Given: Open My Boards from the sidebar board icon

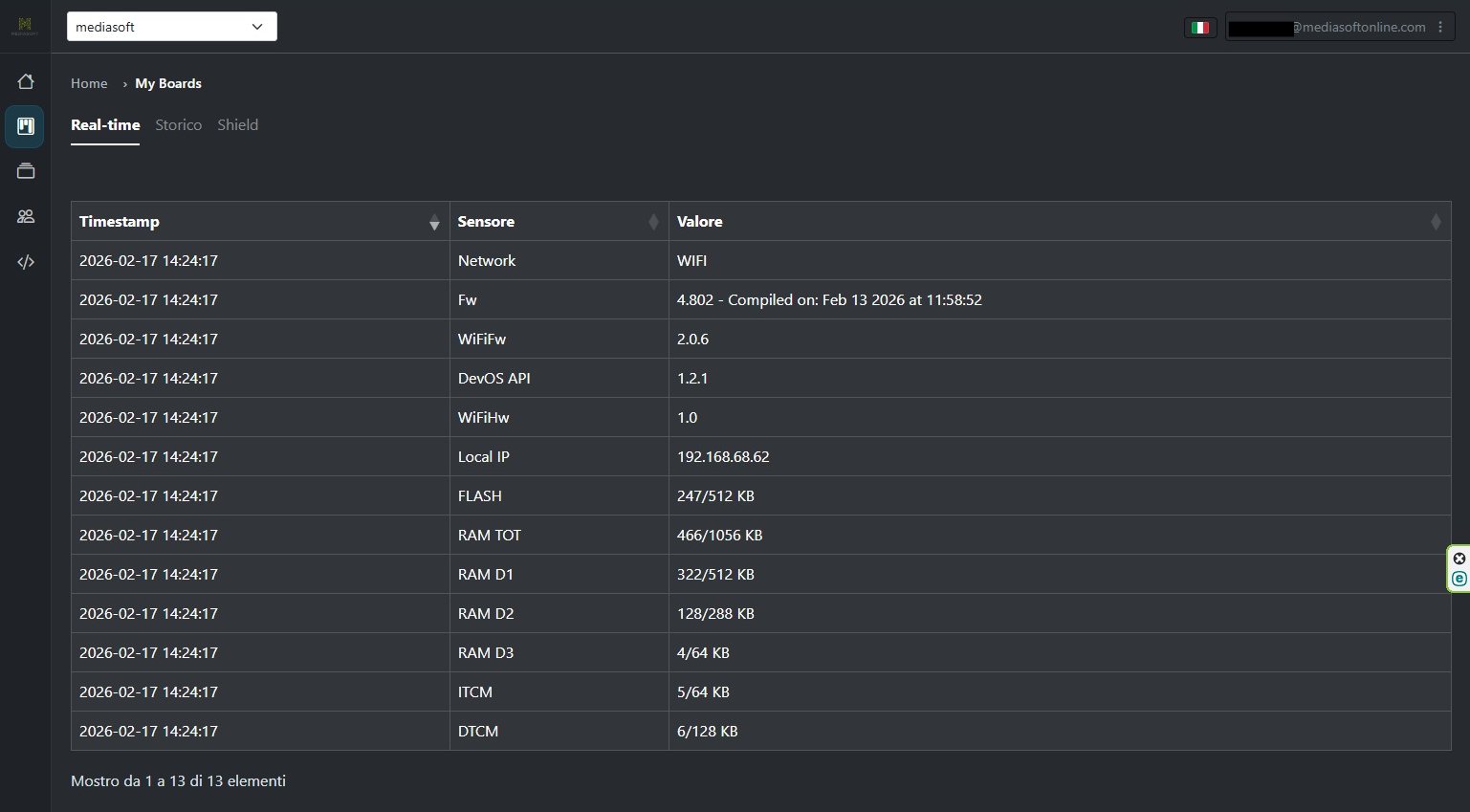Looking at the screenshot, I should 26,126.
